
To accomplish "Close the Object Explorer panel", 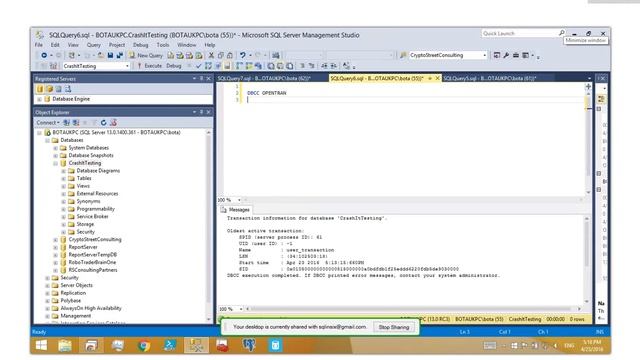I will pos(209,112).
